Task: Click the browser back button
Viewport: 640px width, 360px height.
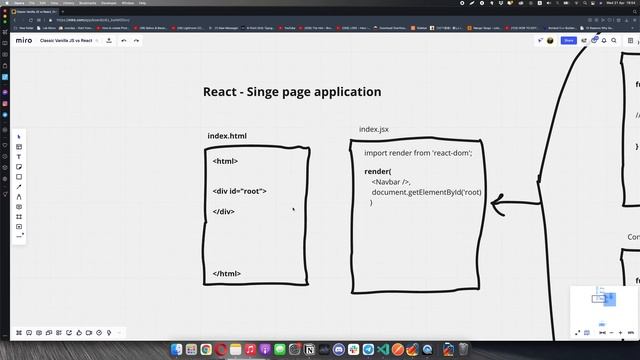Action: pos(15,20)
